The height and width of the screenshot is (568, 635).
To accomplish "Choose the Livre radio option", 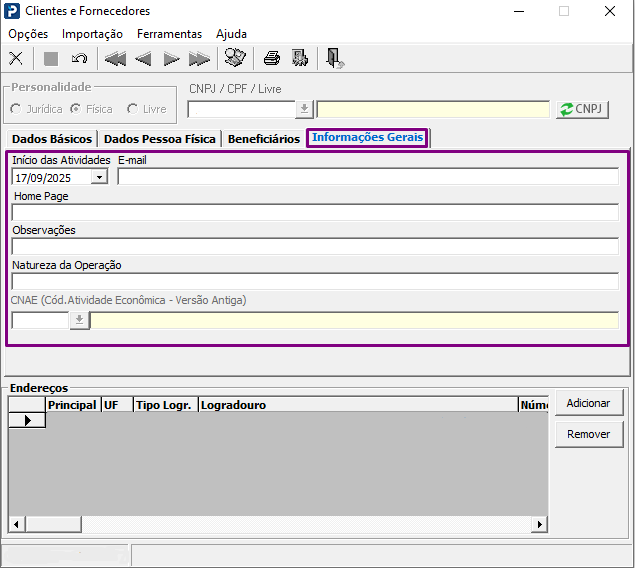I will coord(133,109).
